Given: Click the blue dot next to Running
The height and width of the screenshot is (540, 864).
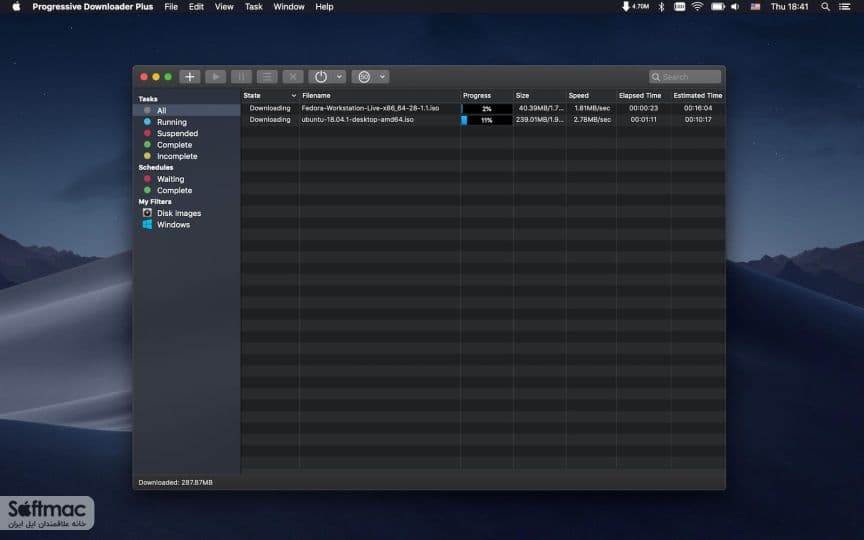Looking at the screenshot, I should (x=147, y=121).
